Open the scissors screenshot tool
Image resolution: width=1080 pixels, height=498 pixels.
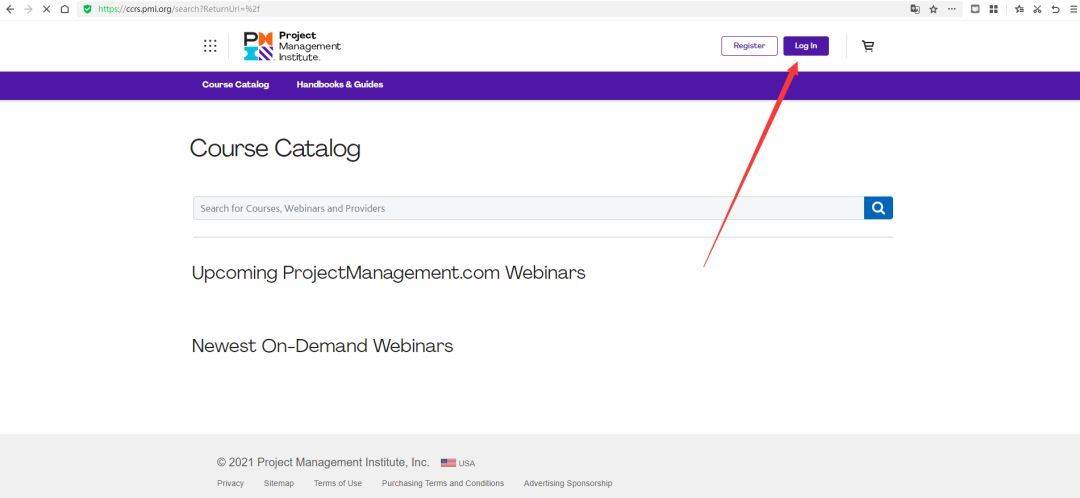click(x=1037, y=9)
